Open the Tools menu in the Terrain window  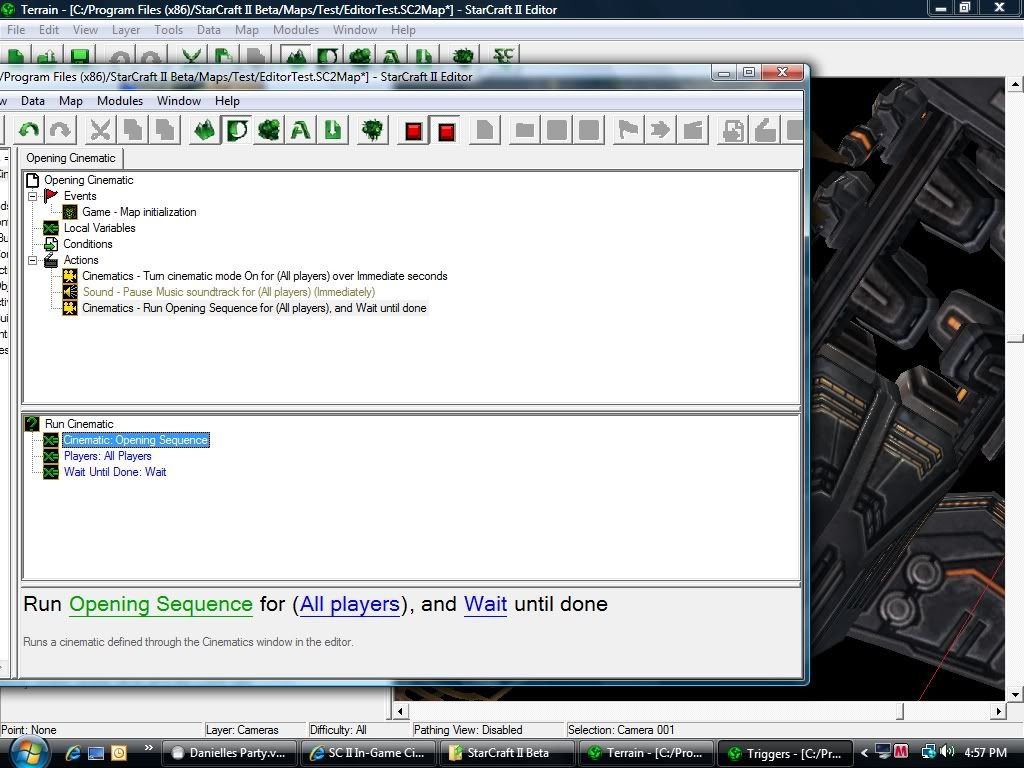tap(168, 30)
